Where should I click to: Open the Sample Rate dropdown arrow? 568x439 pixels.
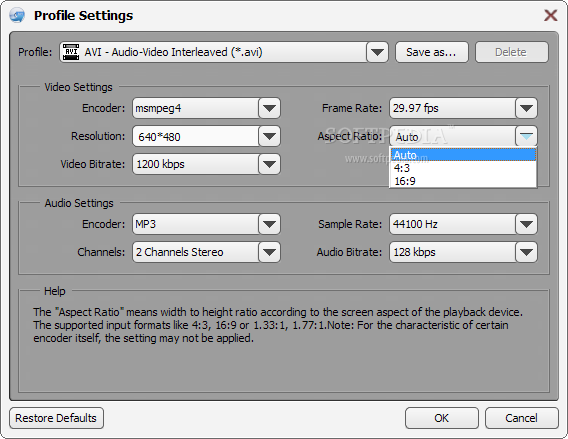click(526, 224)
